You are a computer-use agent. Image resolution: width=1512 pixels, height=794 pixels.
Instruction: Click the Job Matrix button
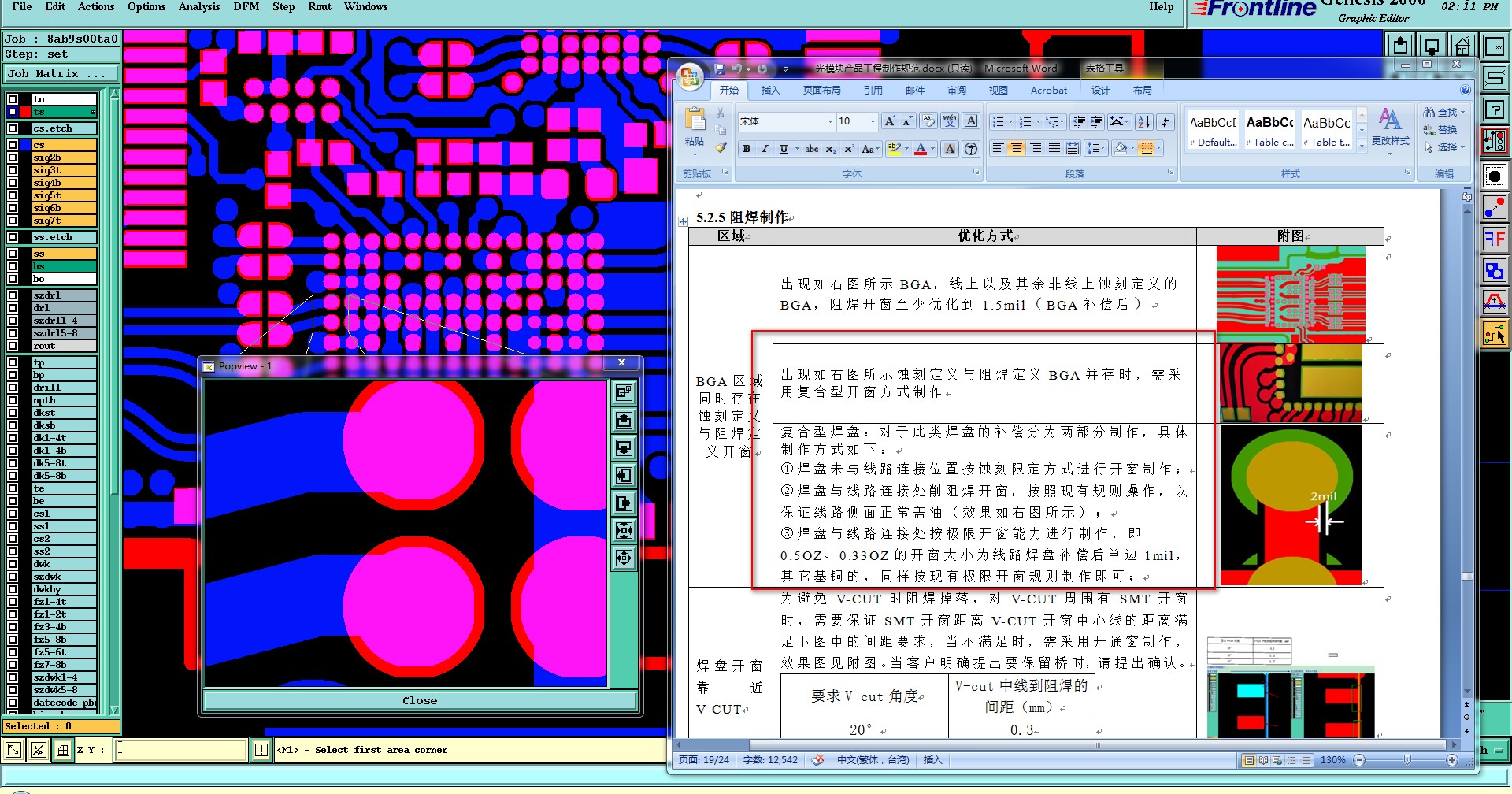[61, 74]
